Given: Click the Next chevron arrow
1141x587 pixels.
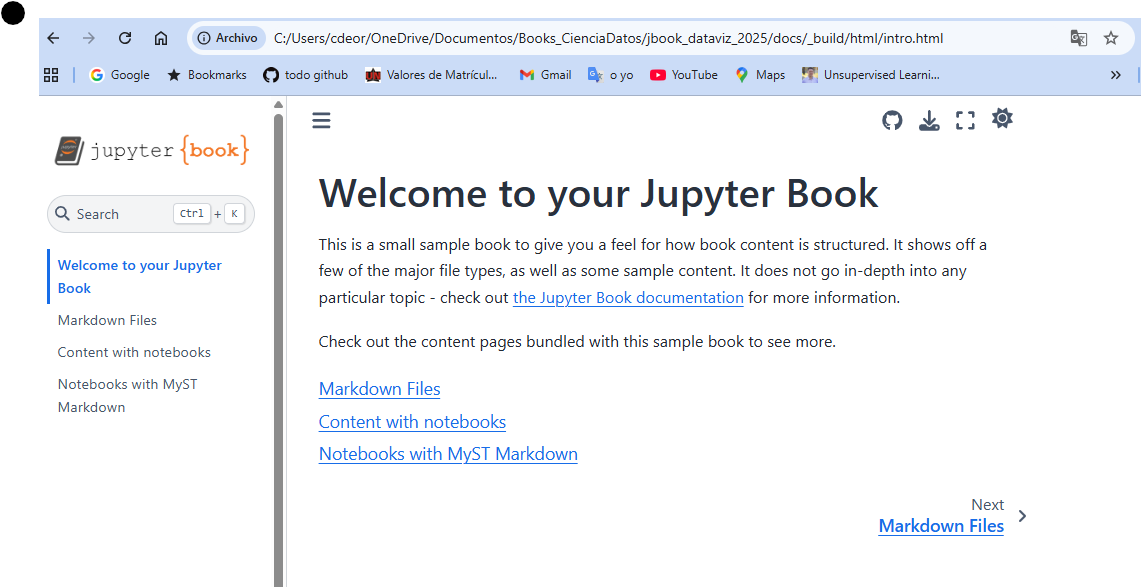Looking at the screenshot, I should point(1022,516).
